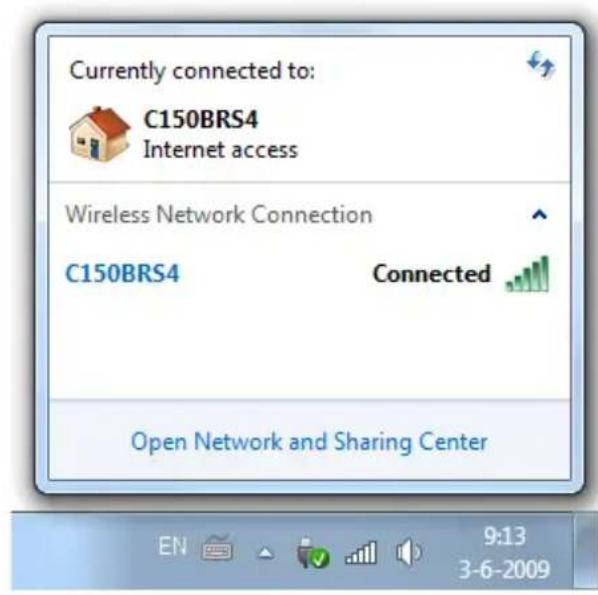Click the Internet access status text

coord(220,150)
